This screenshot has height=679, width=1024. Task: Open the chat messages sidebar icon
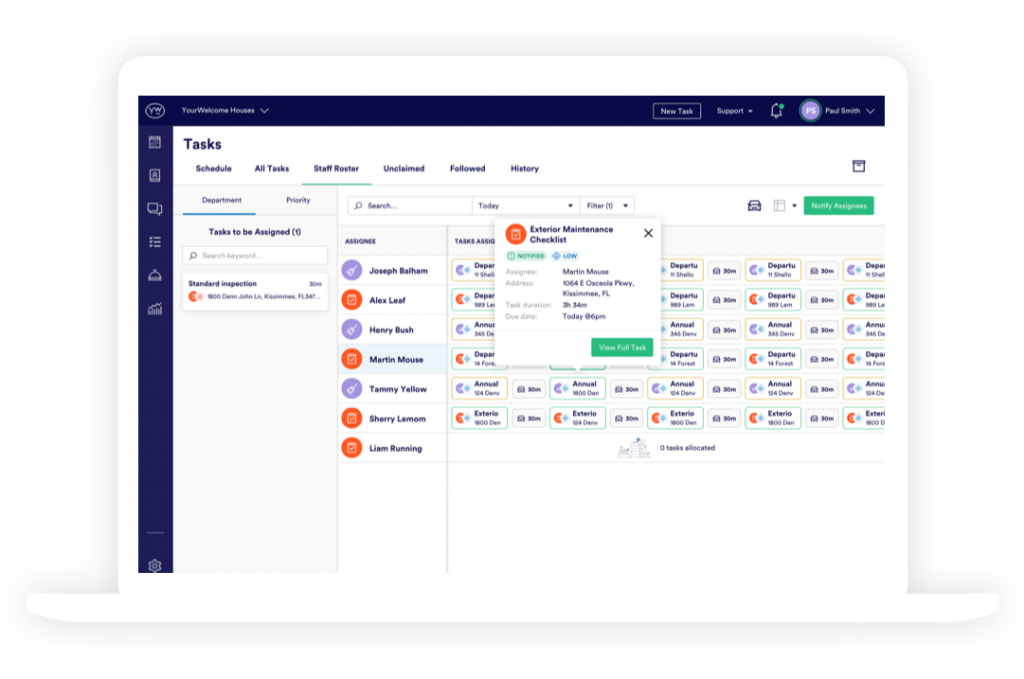click(x=155, y=209)
